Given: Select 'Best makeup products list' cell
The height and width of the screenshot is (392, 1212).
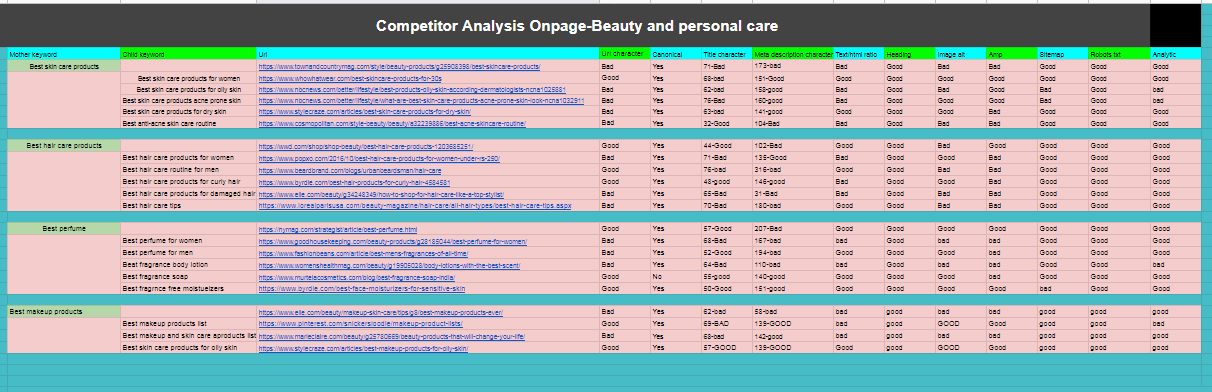Looking at the screenshot, I should [188, 324].
